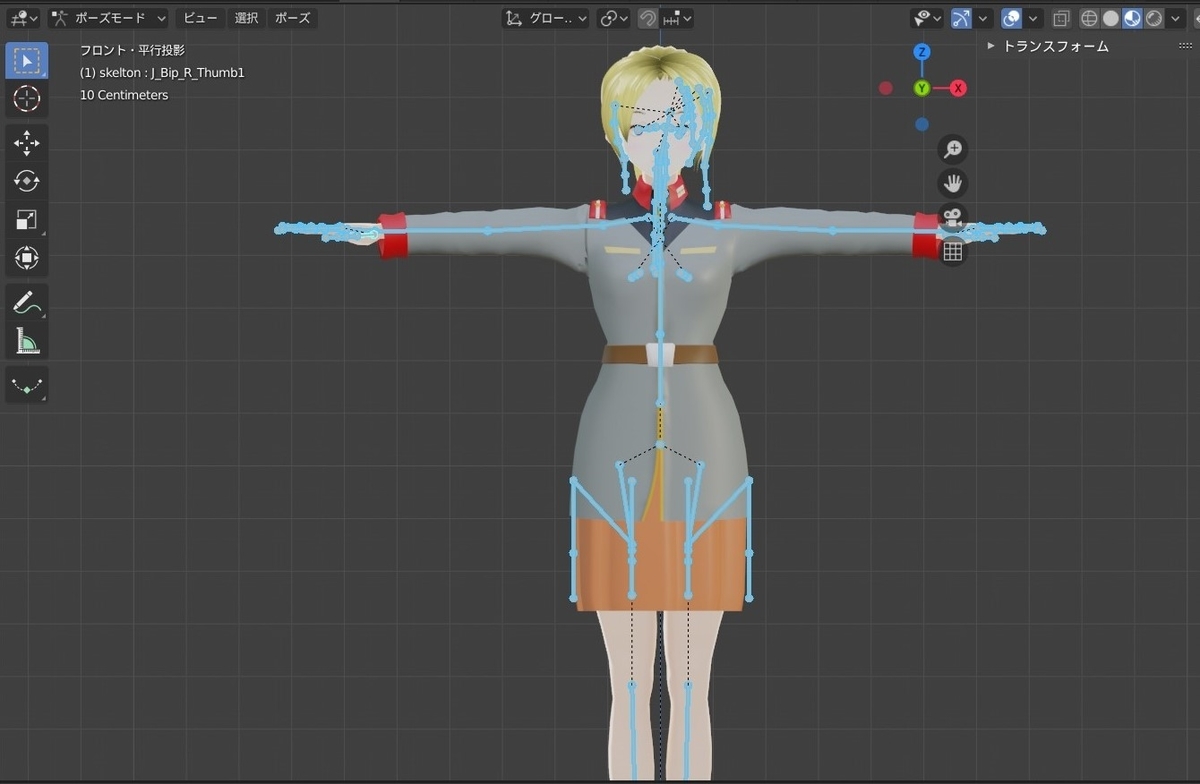Open the overlay options dropdown arrow
This screenshot has height=784, width=1200.
pyautogui.click(x=1033, y=18)
